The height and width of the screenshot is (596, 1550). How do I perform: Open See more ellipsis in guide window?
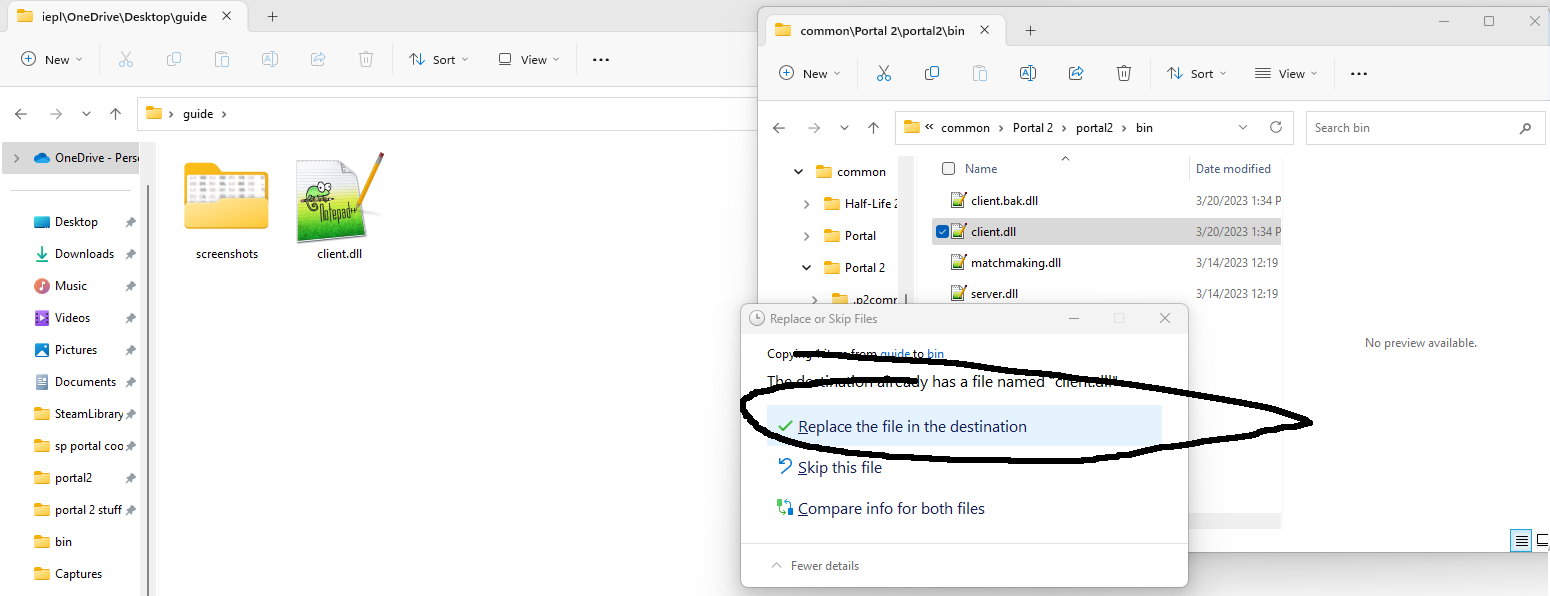tap(600, 59)
